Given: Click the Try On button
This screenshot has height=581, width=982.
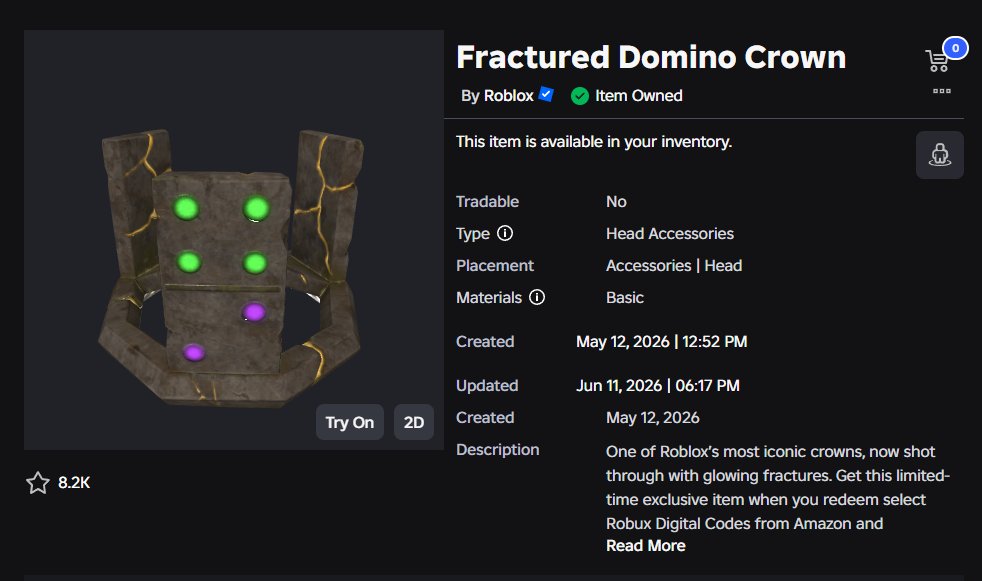Looking at the screenshot, I should 349,423.
